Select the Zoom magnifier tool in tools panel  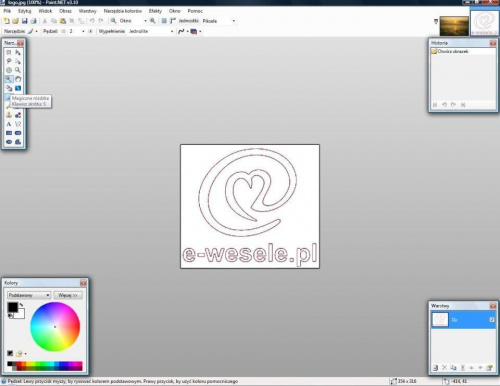pyautogui.click(x=18, y=70)
